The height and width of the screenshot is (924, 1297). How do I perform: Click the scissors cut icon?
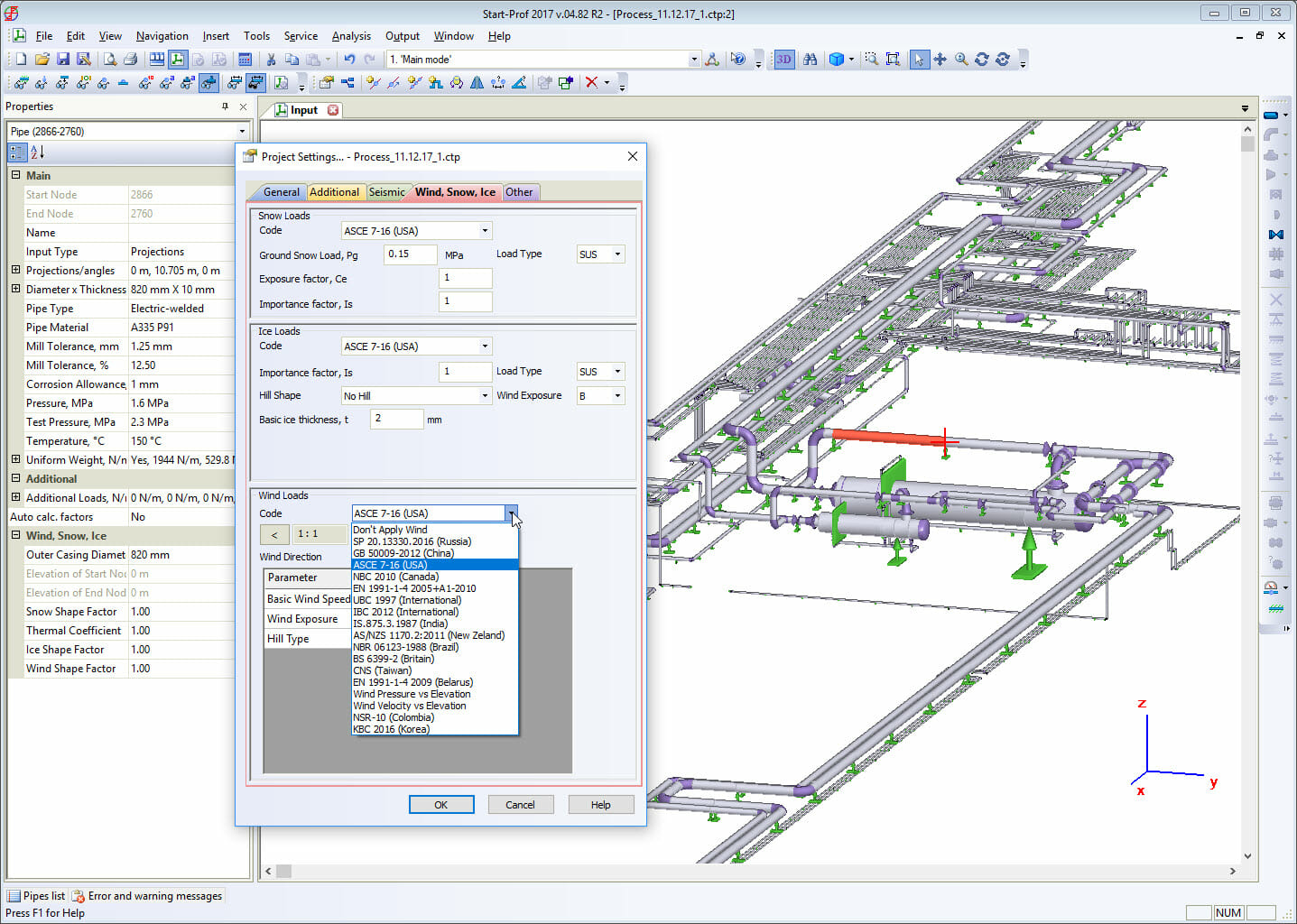pyautogui.click(x=271, y=60)
